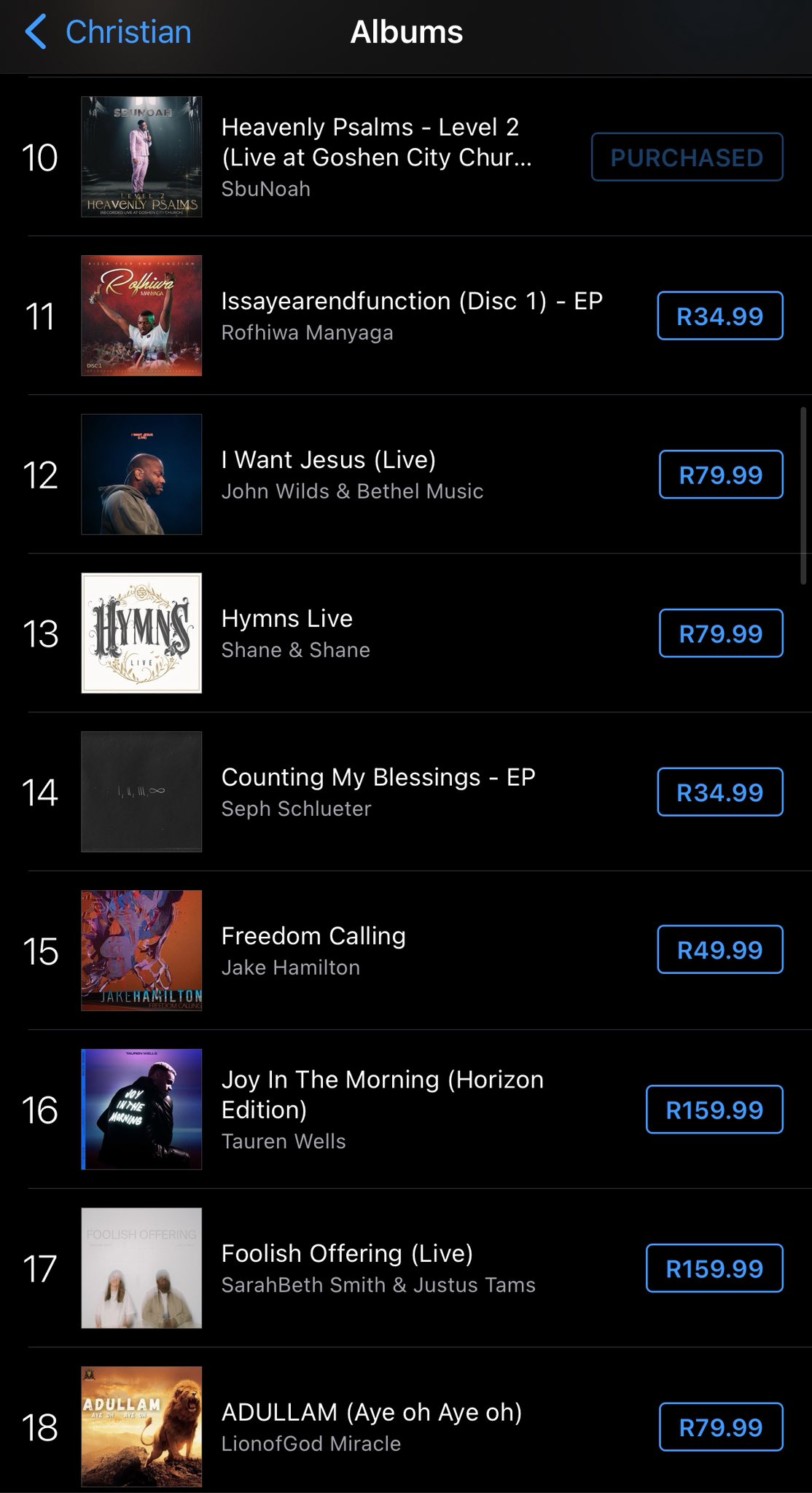Go back to Christian genre
The width and height of the screenshot is (812, 1493).
click(x=128, y=33)
